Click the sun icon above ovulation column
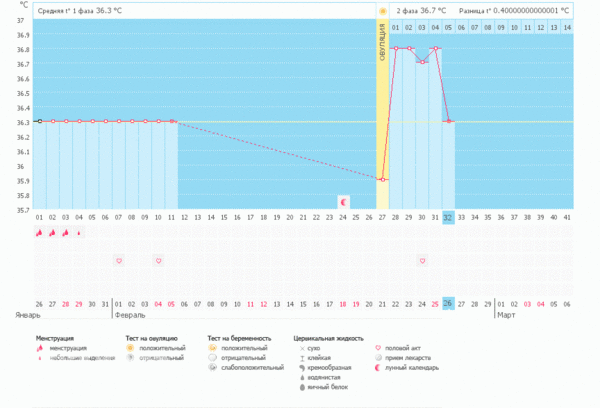Image resolution: width=600 pixels, height=408 pixels. pyautogui.click(x=382, y=11)
